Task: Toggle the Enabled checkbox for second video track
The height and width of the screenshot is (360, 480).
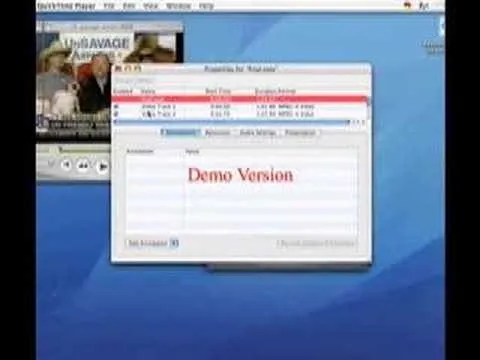Action: click(x=116, y=114)
